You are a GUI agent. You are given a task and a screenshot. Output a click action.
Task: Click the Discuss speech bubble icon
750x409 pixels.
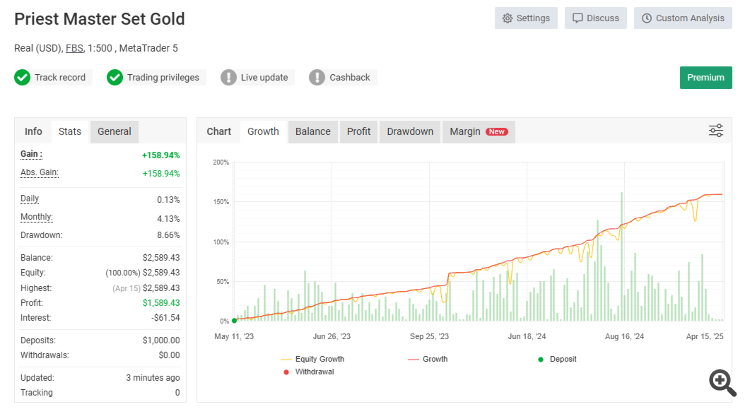point(578,18)
